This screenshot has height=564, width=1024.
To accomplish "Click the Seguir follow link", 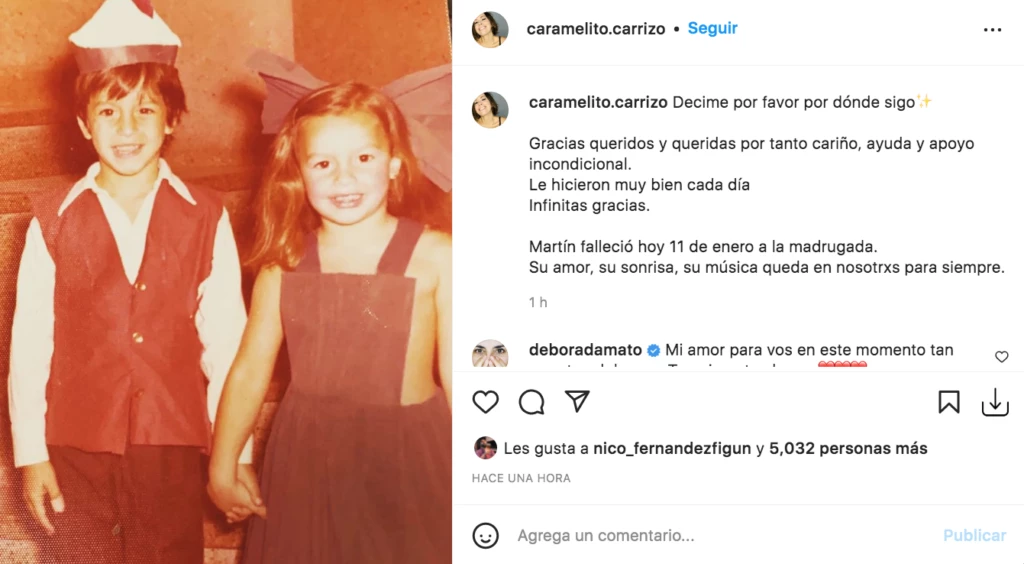I will (x=712, y=28).
